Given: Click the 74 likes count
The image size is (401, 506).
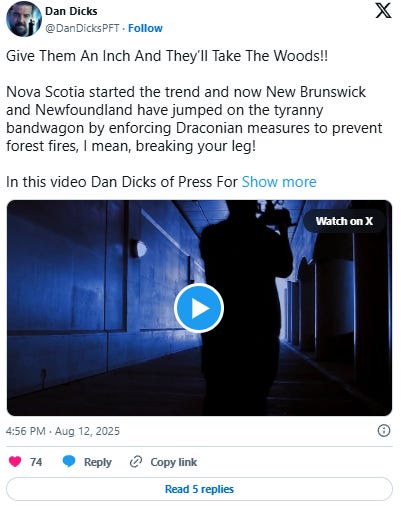Looking at the screenshot, I should coord(36,462).
